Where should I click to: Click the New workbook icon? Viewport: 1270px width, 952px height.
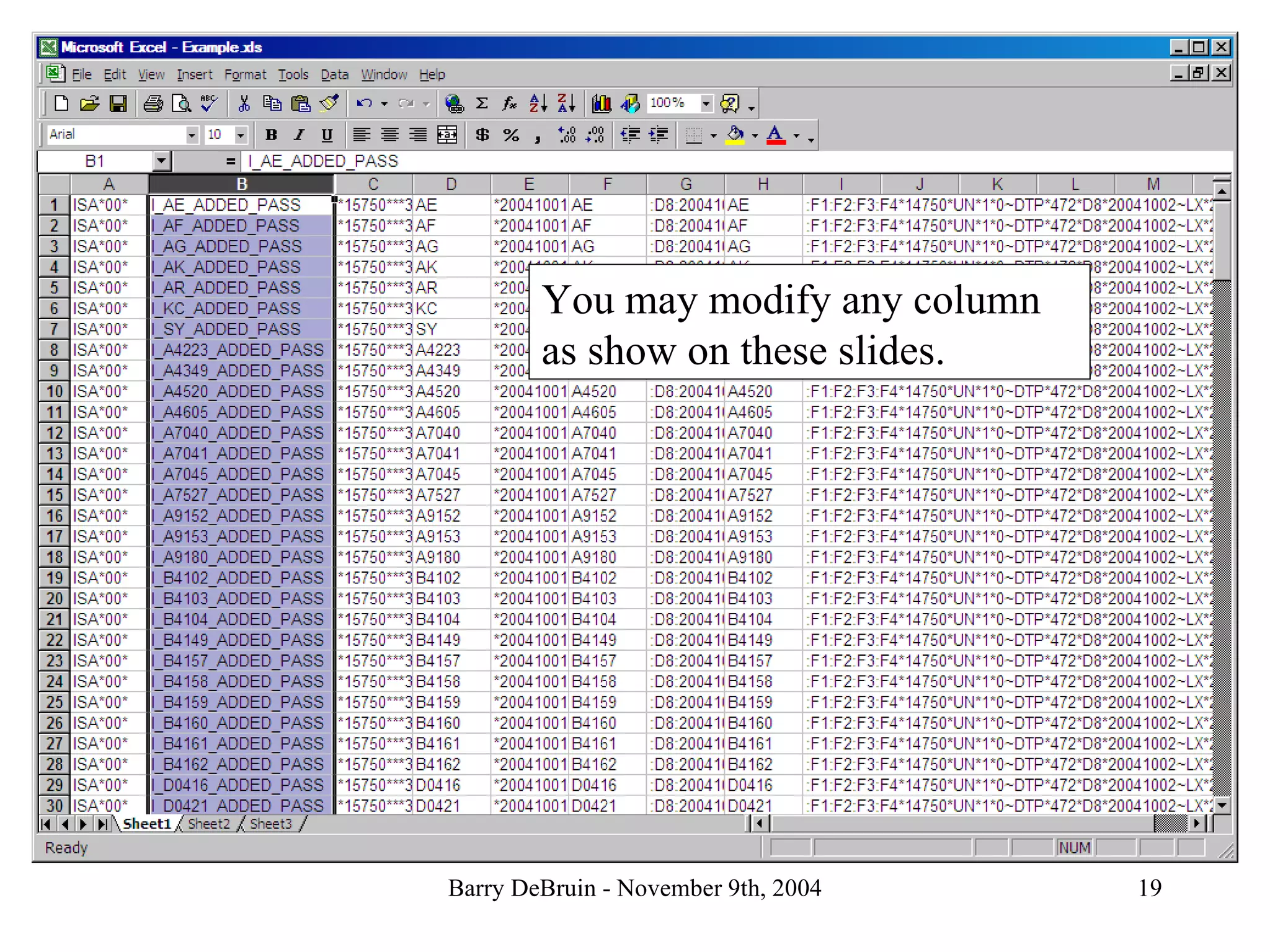click(x=61, y=104)
